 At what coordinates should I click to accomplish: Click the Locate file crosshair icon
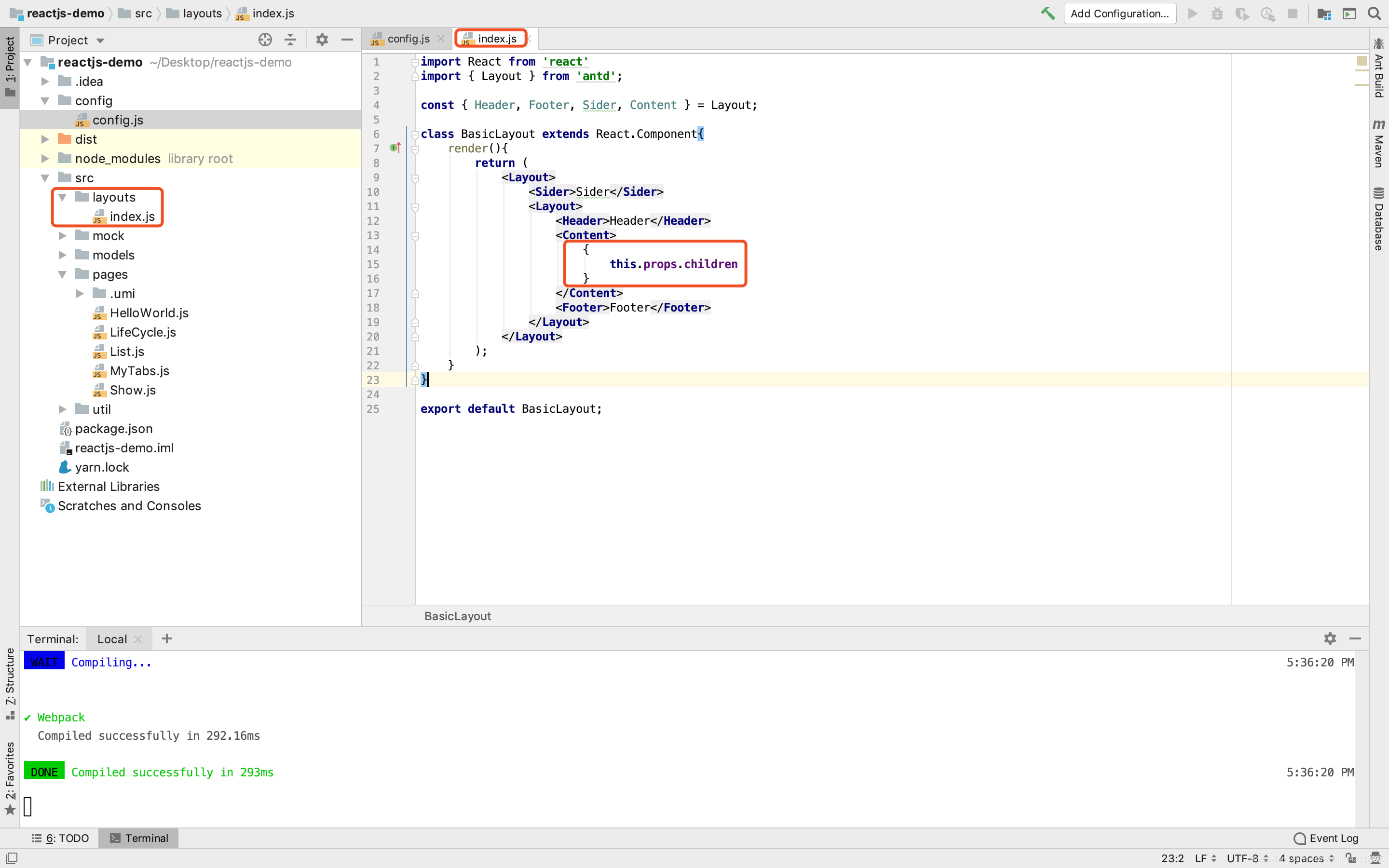click(265, 40)
